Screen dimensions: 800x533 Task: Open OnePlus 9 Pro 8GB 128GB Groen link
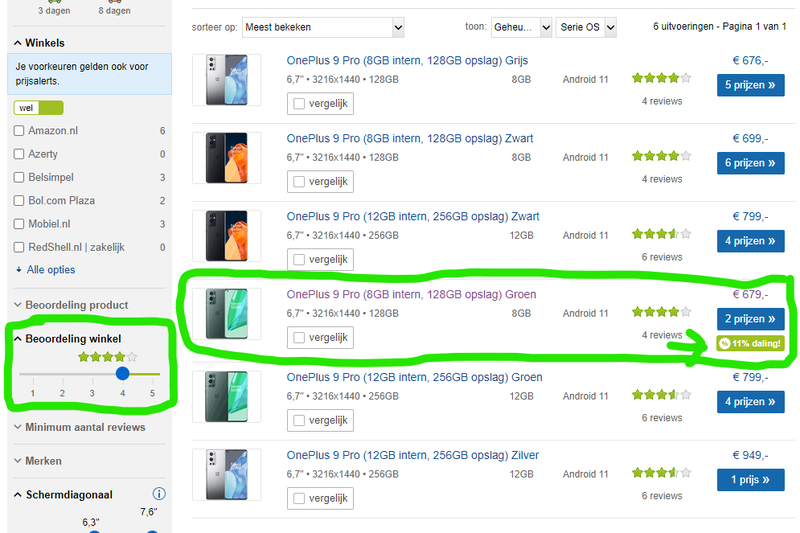(x=411, y=294)
